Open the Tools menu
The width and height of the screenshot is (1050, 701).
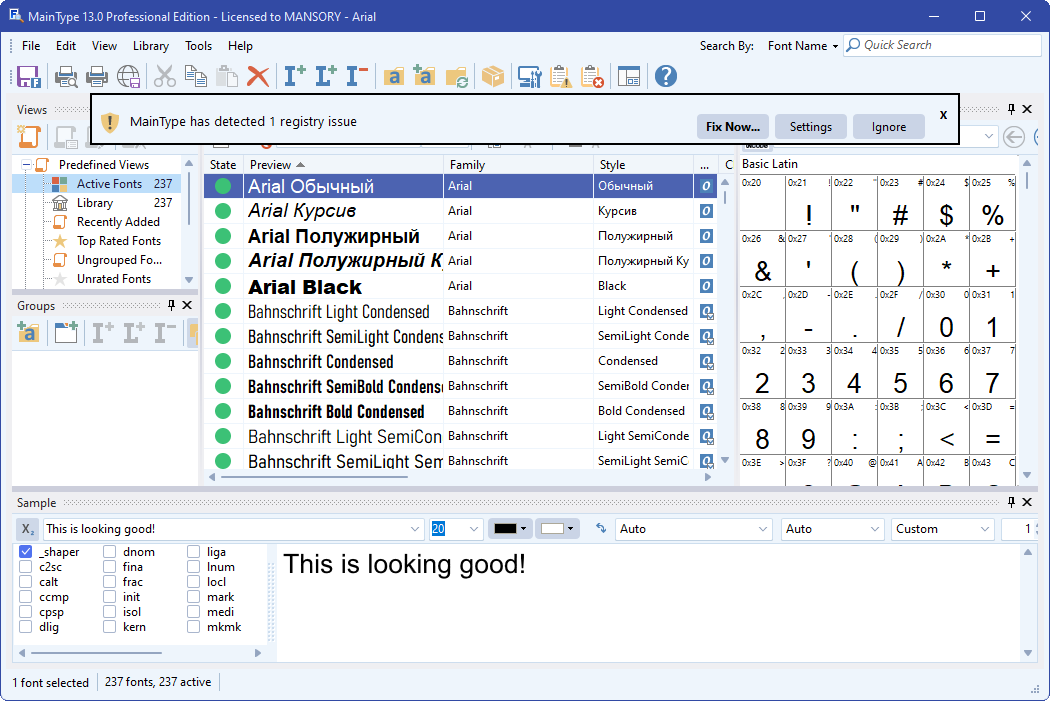click(198, 46)
